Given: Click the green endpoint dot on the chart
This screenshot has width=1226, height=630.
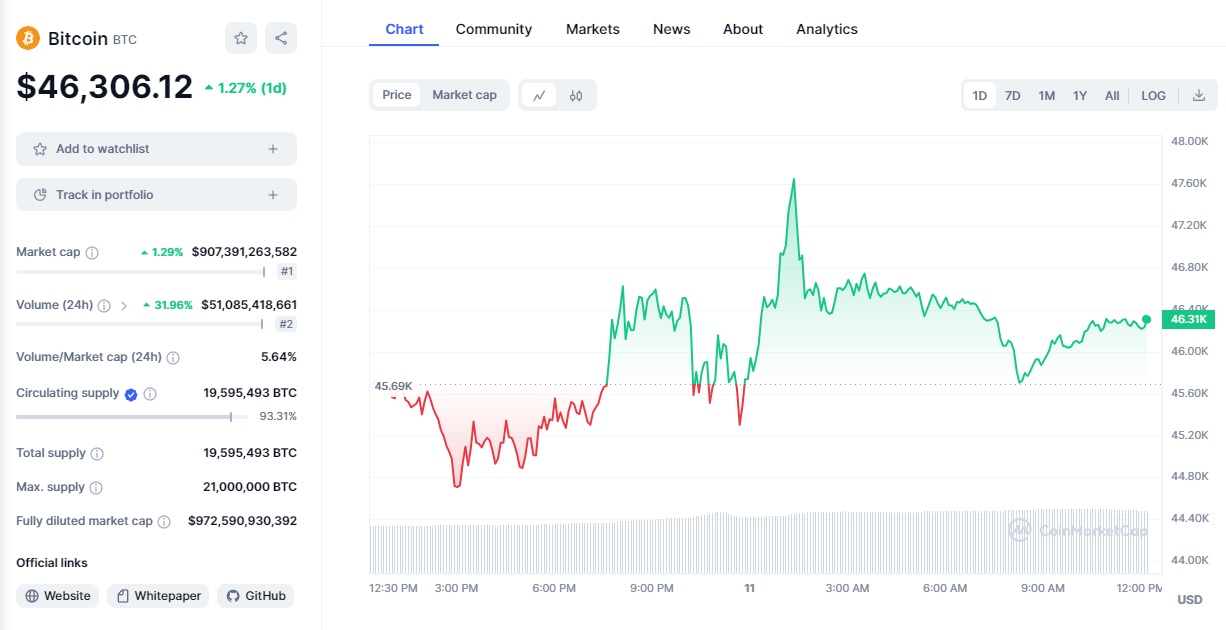Looking at the screenshot, I should [1146, 319].
